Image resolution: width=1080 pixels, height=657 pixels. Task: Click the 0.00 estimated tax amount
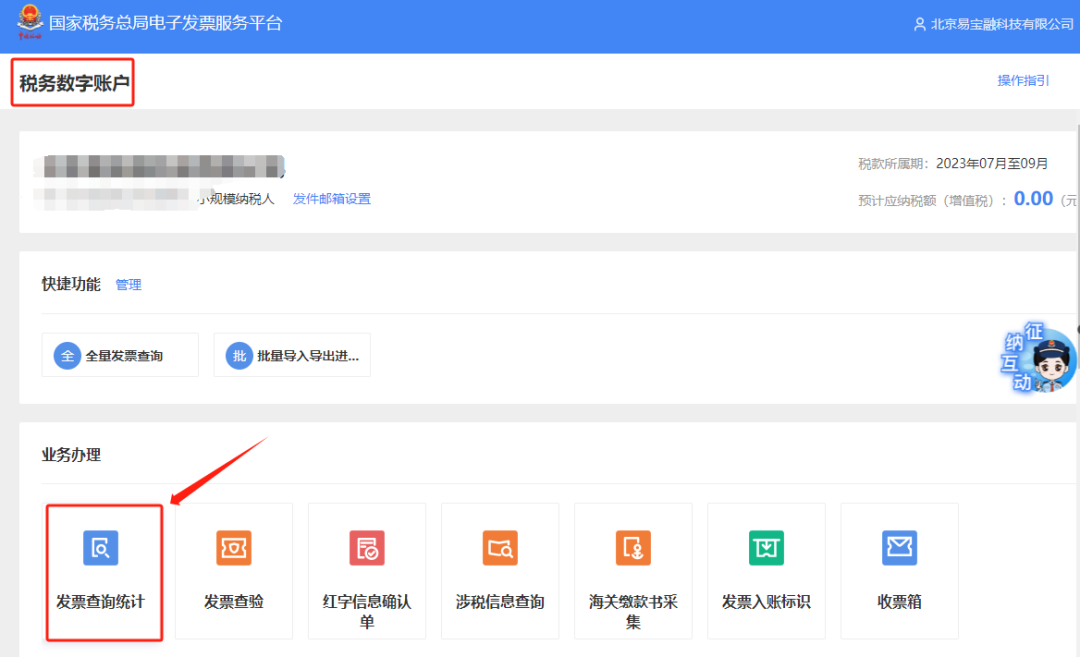1033,199
